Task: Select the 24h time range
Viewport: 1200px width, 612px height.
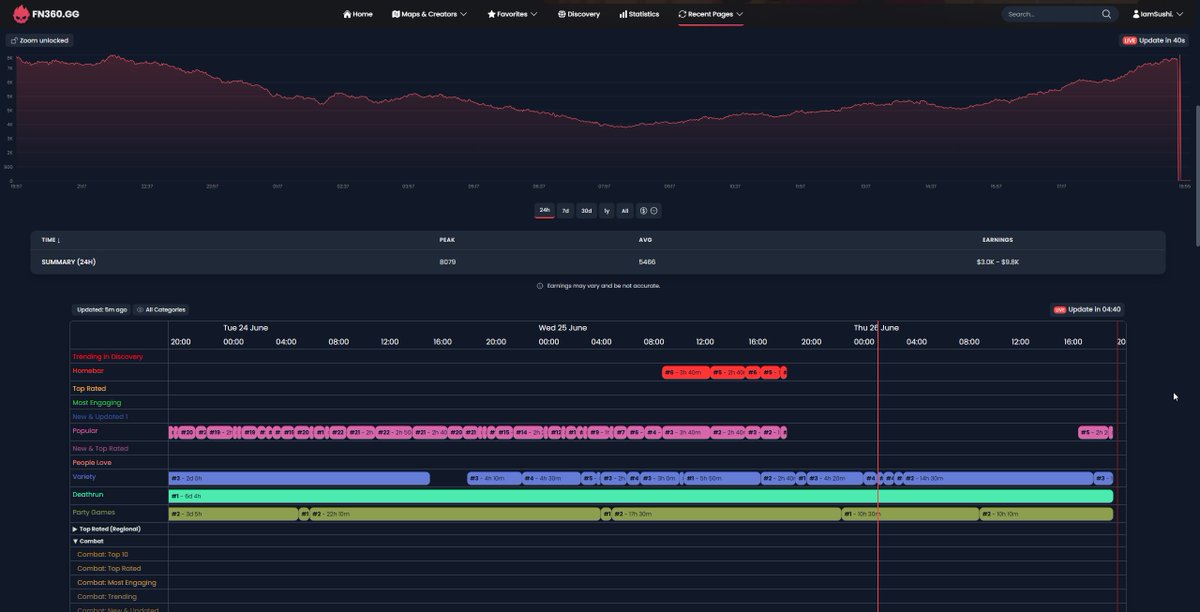Action: (x=544, y=211)
